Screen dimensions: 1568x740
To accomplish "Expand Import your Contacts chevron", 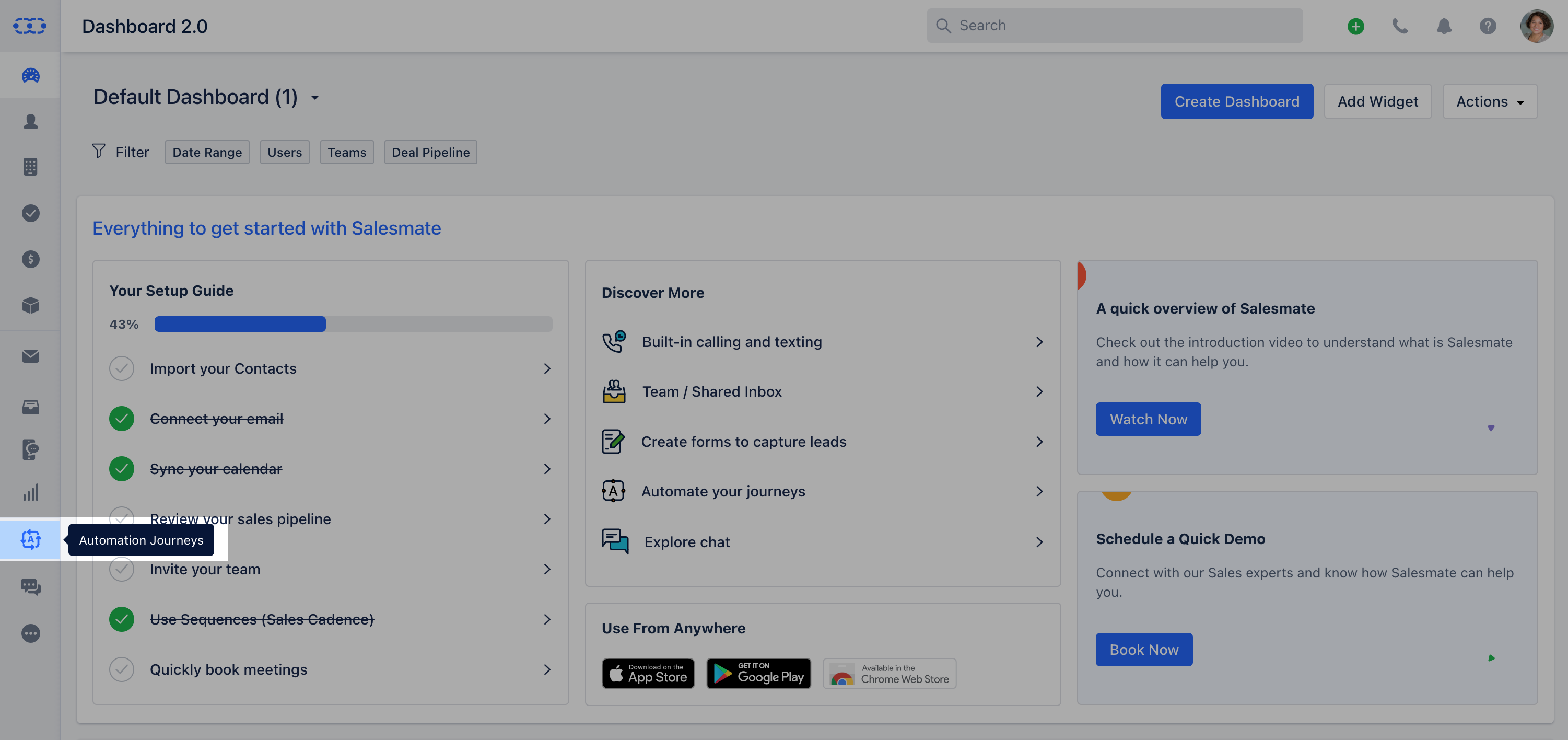I will click(547, 368).
